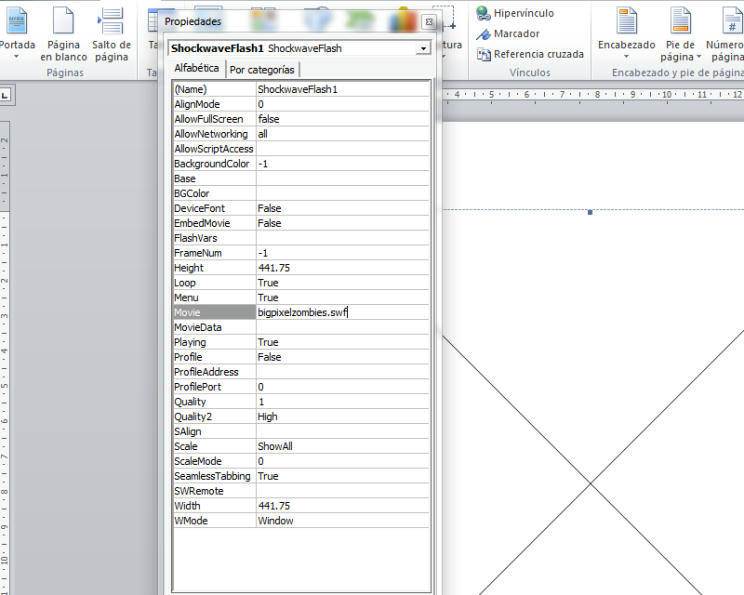Screen dimensions: 744x595
Task: Select the BackgroundColor property
Action: [214, 164]
